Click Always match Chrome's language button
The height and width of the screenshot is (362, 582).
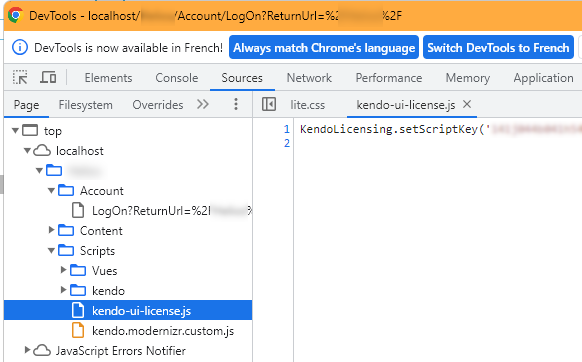[x=324, y=48]
